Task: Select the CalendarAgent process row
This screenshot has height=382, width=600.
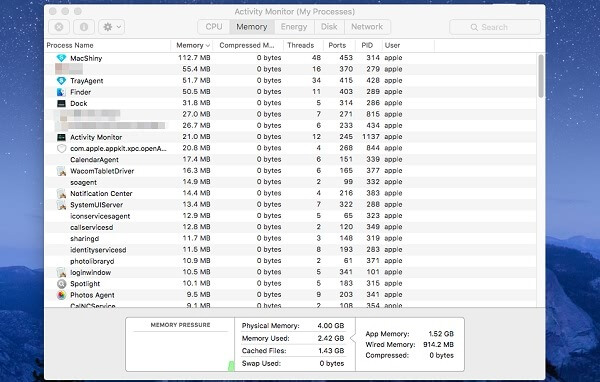Action: click(291, 159)
